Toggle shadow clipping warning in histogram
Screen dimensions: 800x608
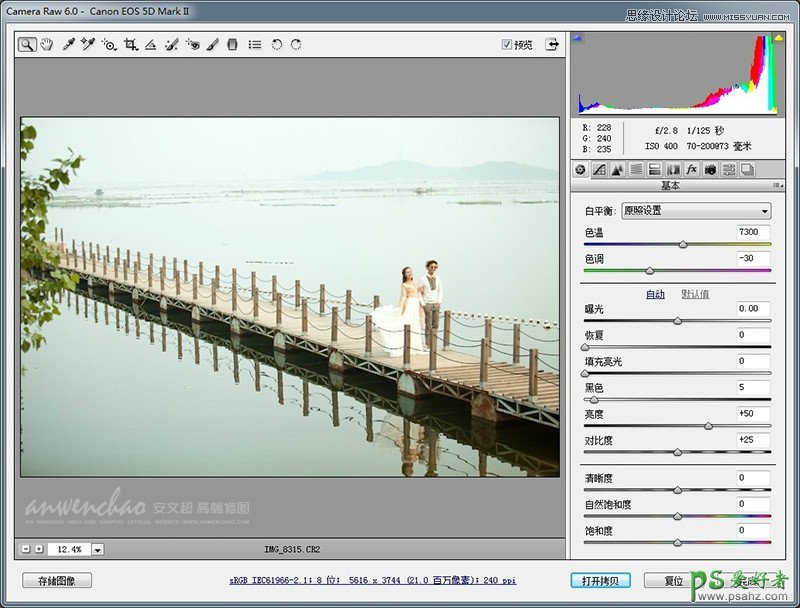click(579, 39)
